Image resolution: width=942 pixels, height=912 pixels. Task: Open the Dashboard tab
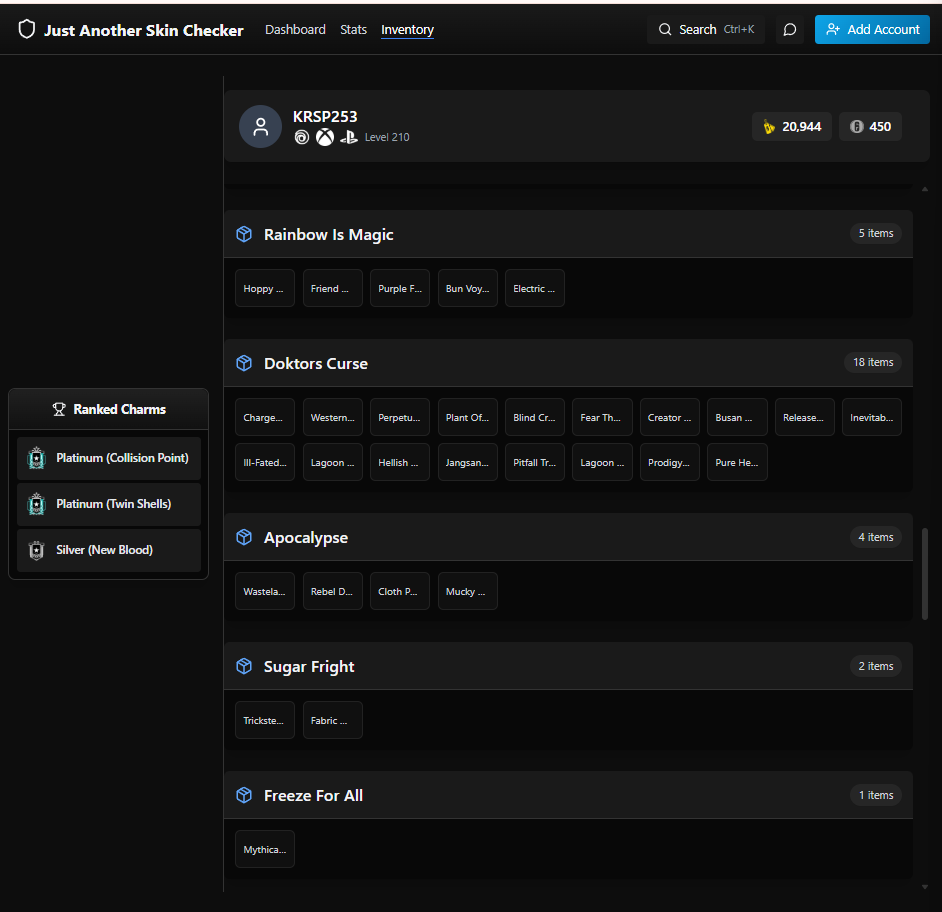pyautogui.click(x=295, y=29)
